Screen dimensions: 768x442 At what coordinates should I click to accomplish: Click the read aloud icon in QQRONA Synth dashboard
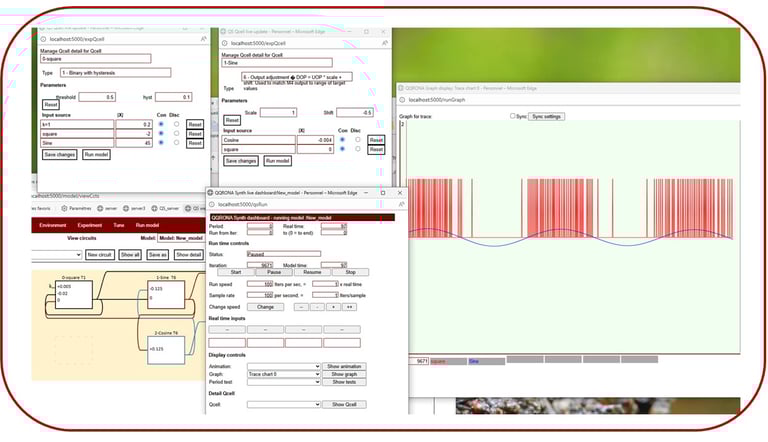click(x=401, y=204)
